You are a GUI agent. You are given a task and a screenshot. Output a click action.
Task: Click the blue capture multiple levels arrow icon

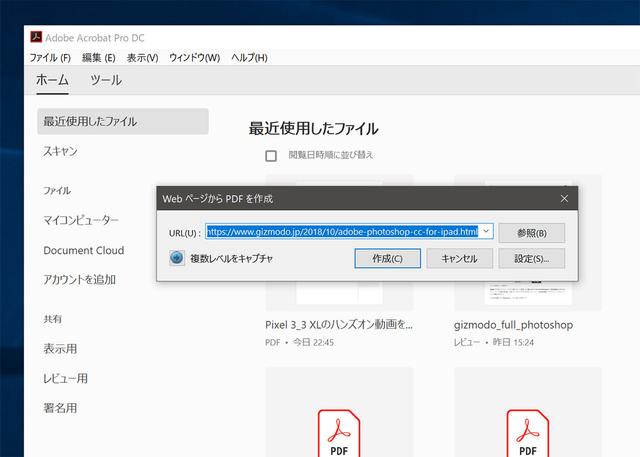click(177, 258)
